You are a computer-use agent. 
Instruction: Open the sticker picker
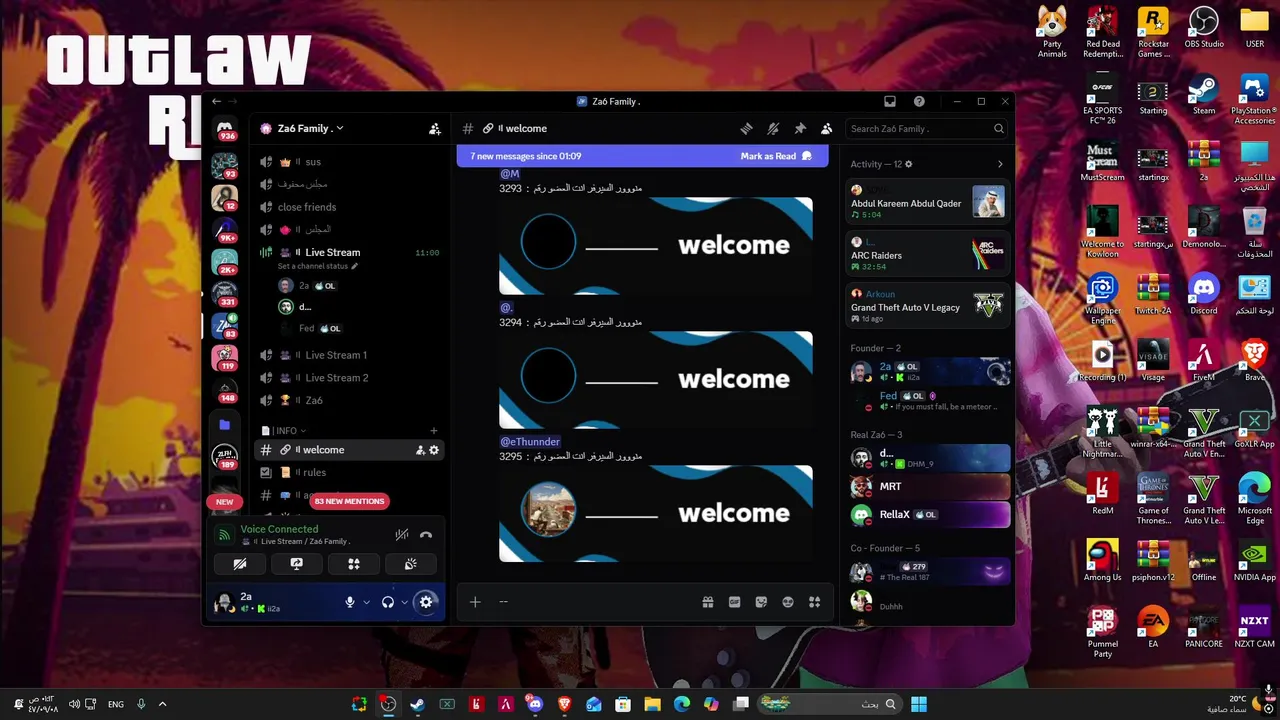(x=761, y=602)
